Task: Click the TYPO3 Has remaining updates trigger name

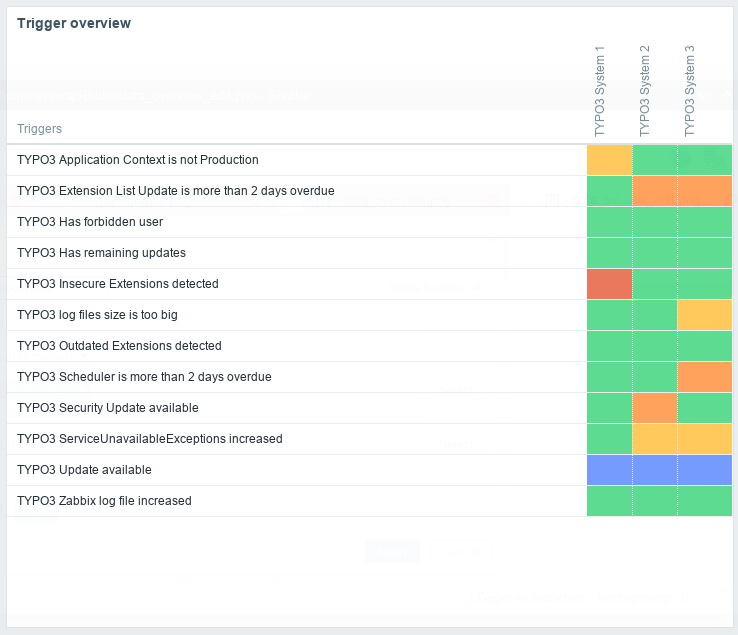Action: (101, 253)
